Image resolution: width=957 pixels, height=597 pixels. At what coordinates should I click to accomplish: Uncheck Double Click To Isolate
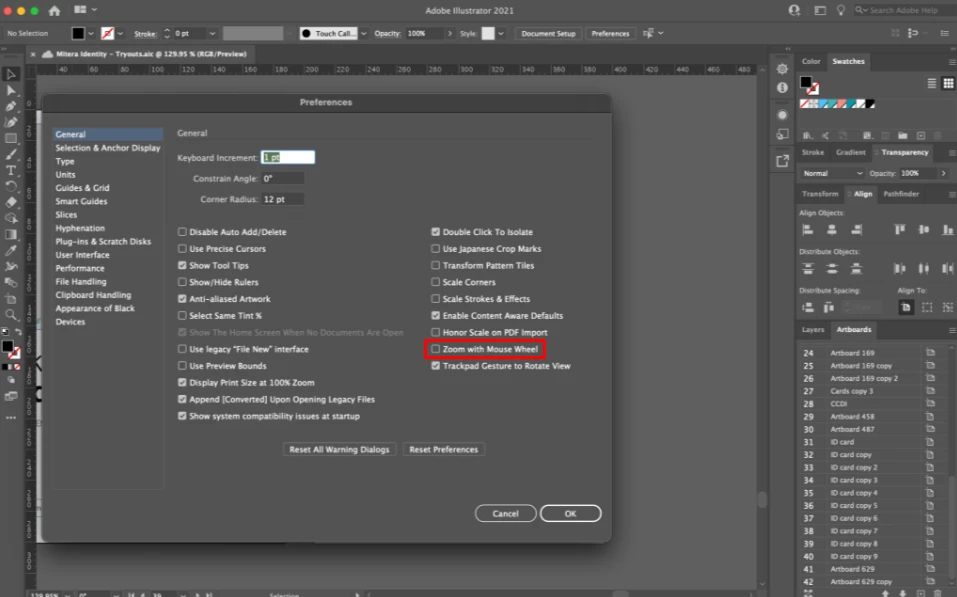coord(435,232)
